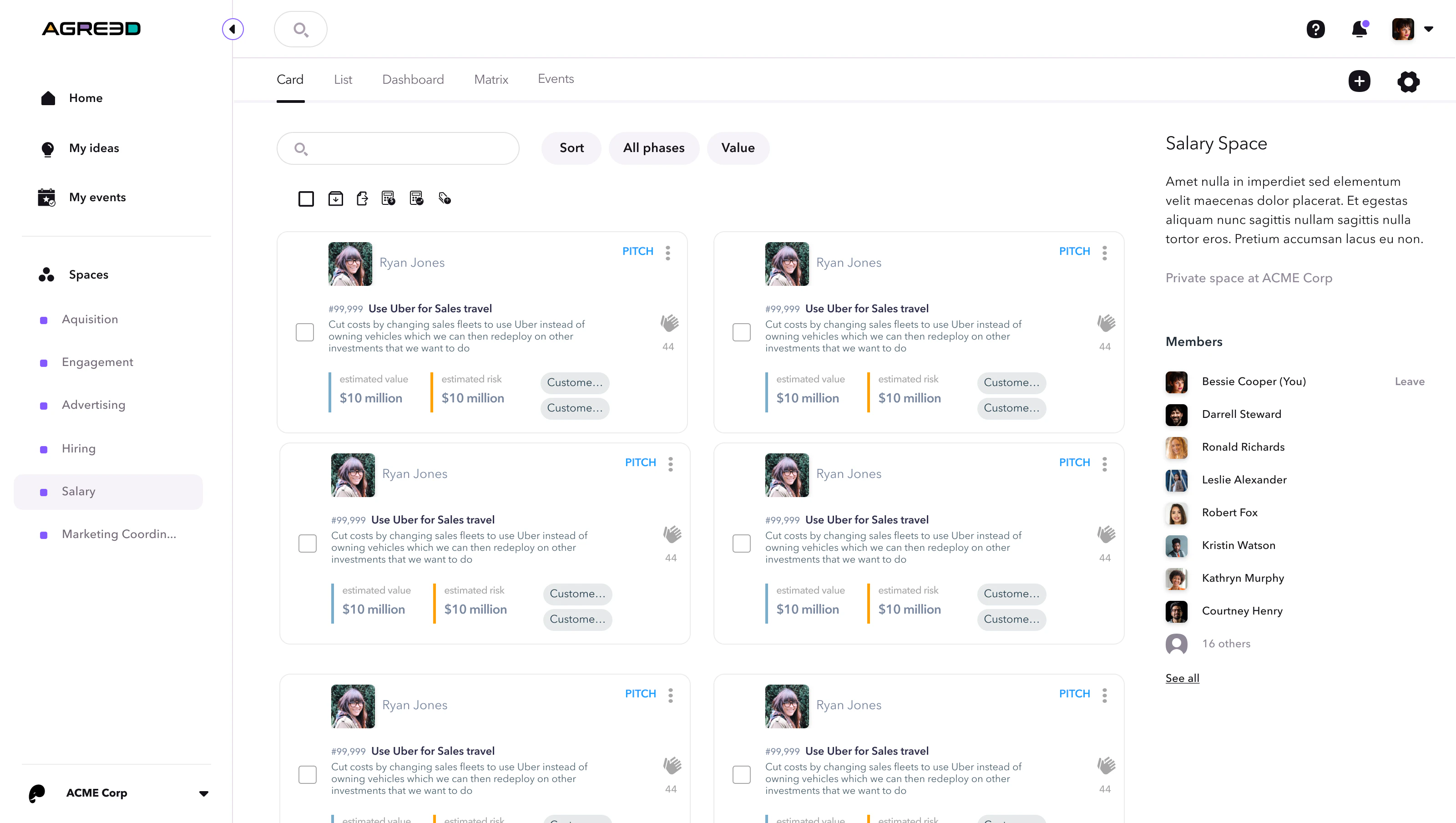Viewport: 1456px width, 823px height.
Task: Tick the checkbox on the bottom-right pitch card
Action: [741, 775]
